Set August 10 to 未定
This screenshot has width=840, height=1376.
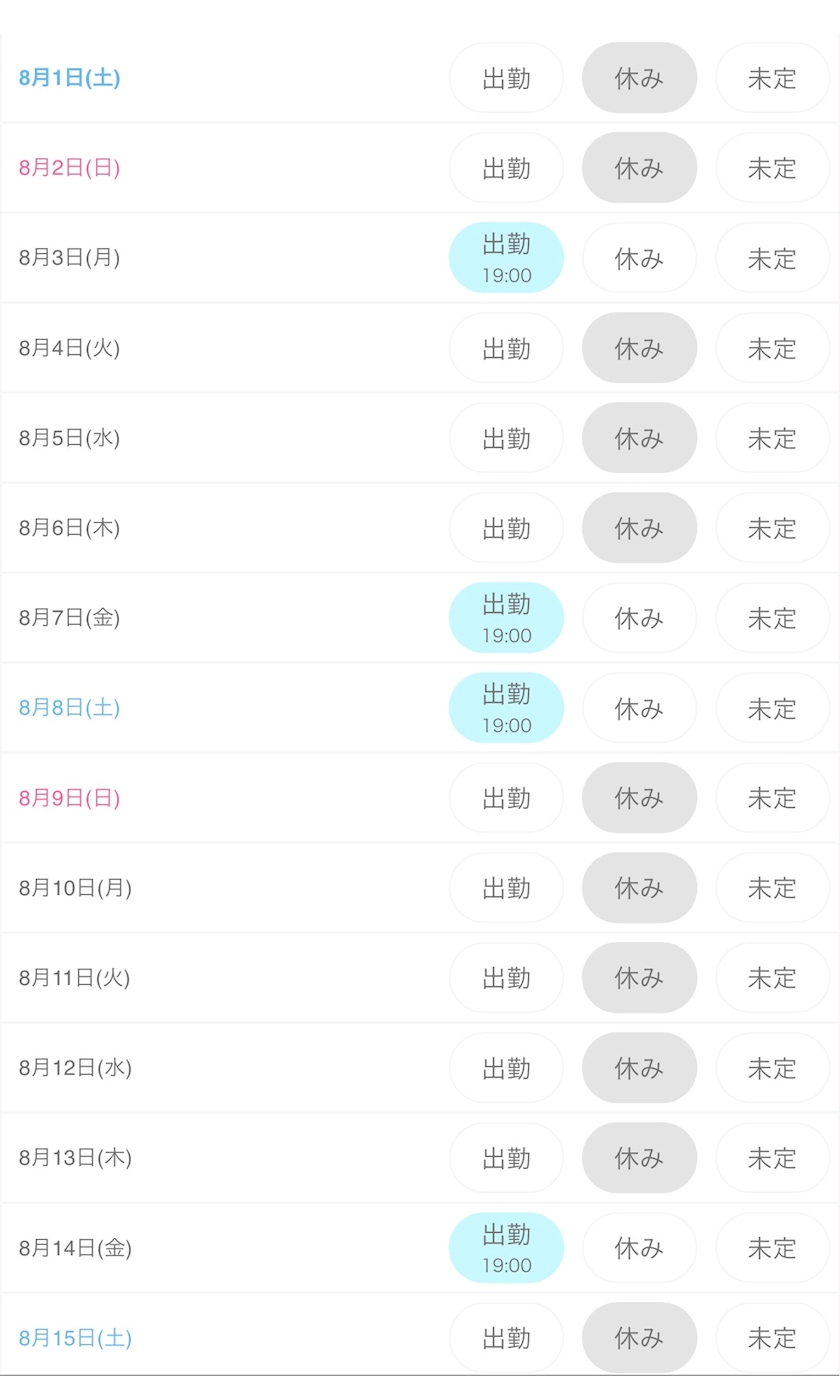772,888
